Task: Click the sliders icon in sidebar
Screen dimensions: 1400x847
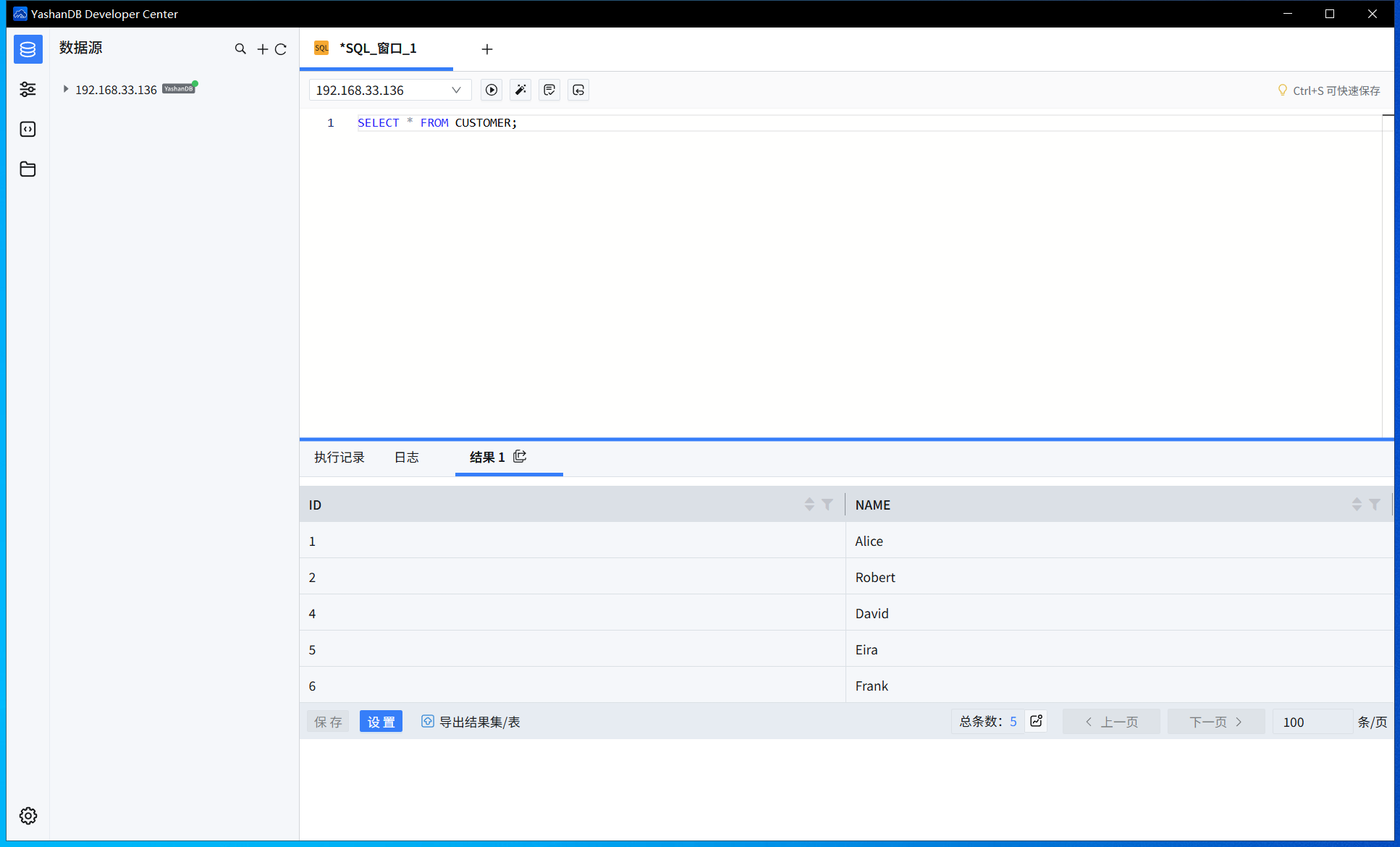Action: coord(28,89)
